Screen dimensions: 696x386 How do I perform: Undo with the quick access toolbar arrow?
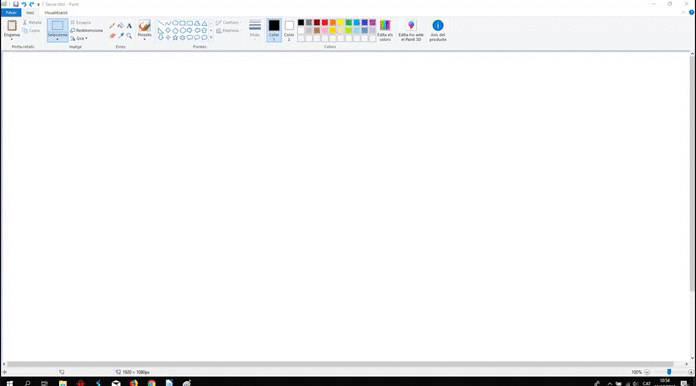24,4
